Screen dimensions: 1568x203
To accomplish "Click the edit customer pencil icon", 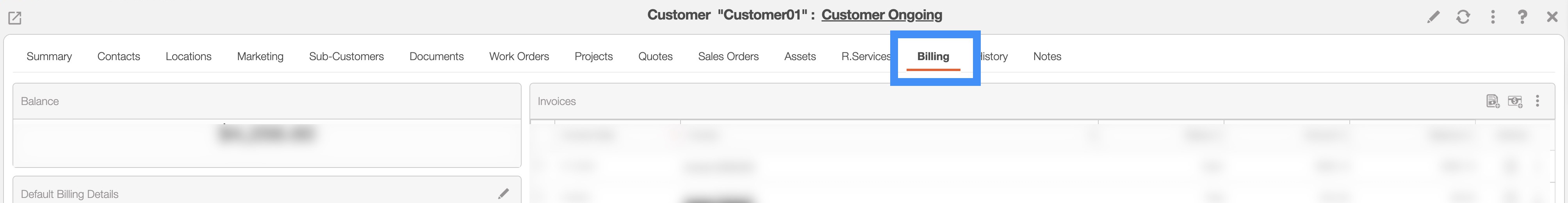I will pyautogui.click(x=1433, y=17).
